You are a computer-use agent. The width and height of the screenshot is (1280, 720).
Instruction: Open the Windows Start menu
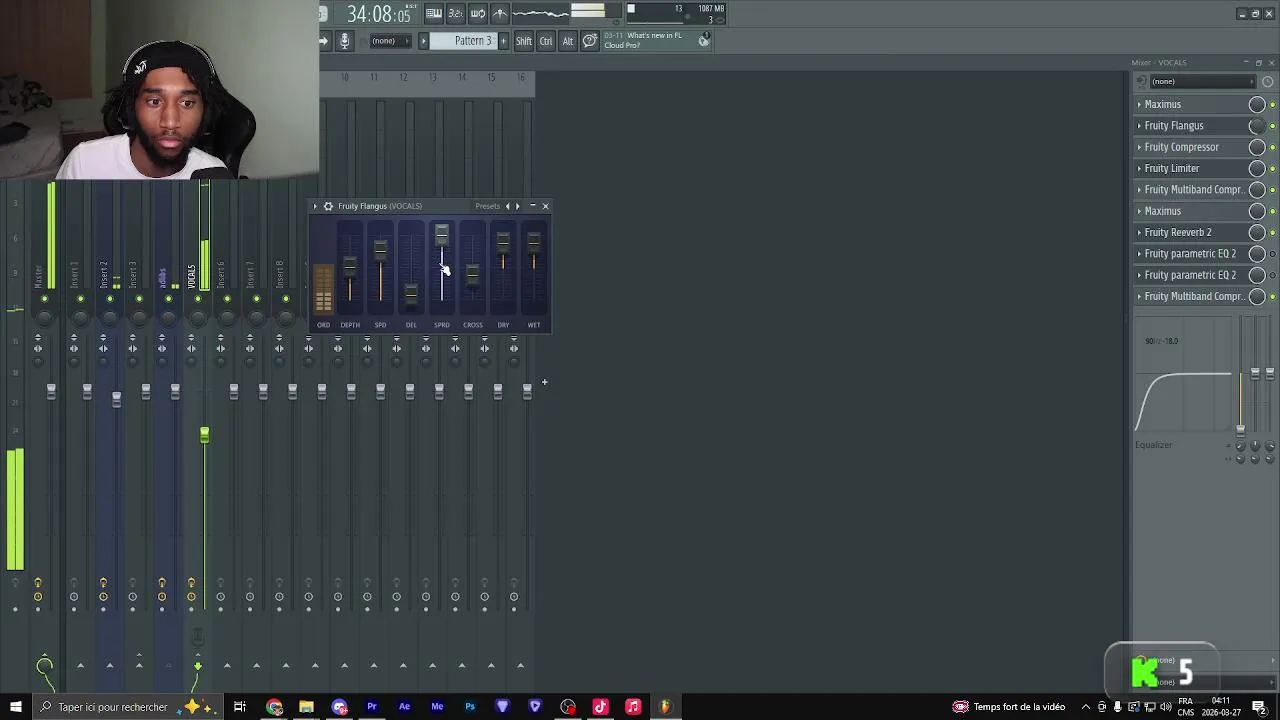pos(16,707)
